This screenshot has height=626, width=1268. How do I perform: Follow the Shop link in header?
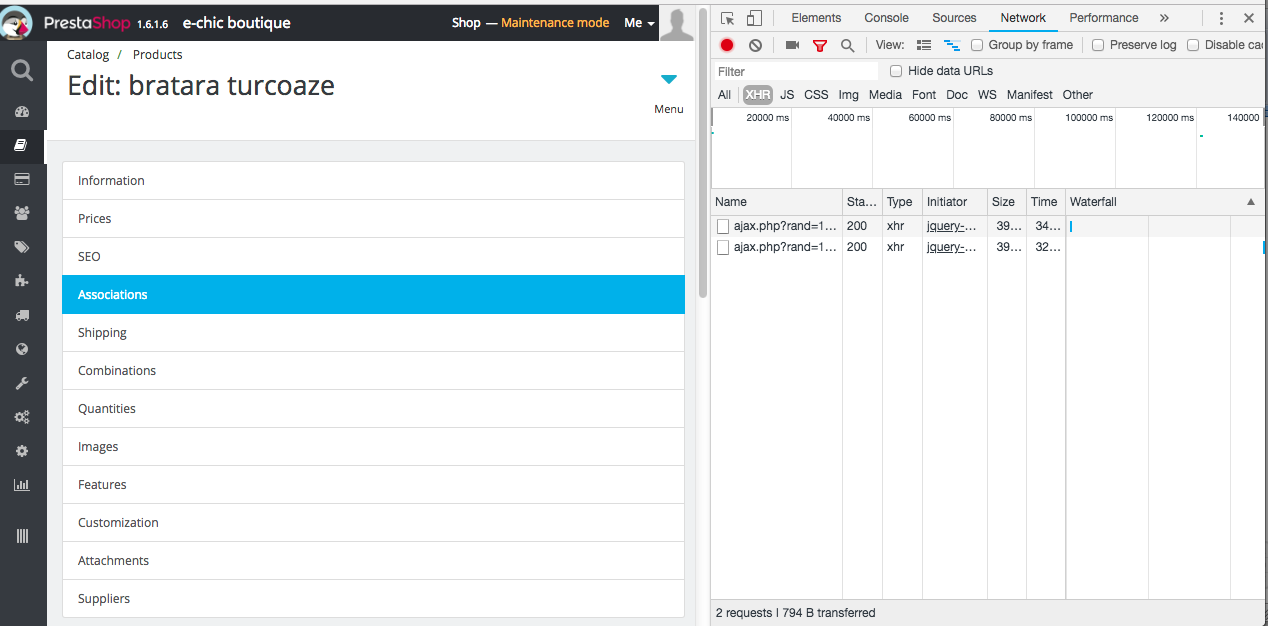coord(466,23)
